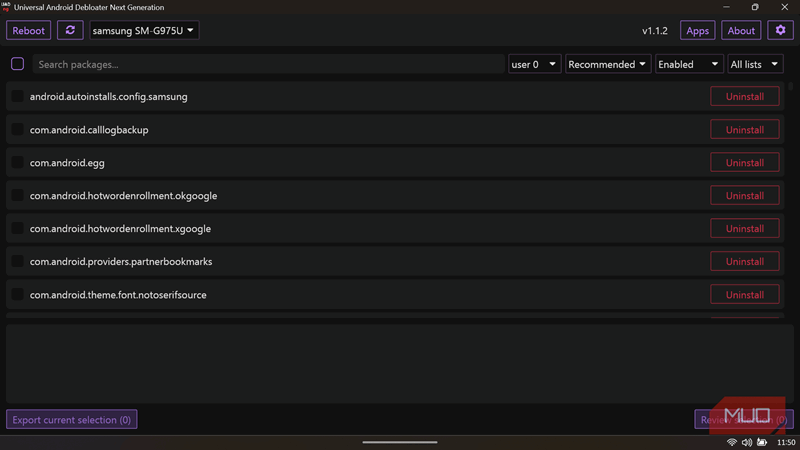Uninstall com.android.providers.partnerbookmarks

(x=744, y=261)
